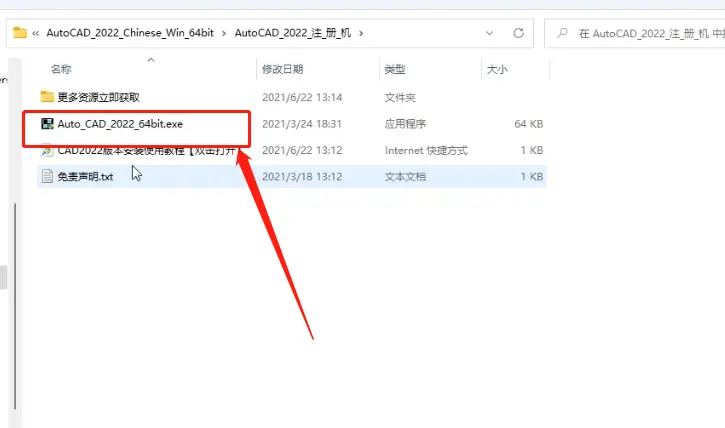Click type cell Internet 快捷方式

426,150
